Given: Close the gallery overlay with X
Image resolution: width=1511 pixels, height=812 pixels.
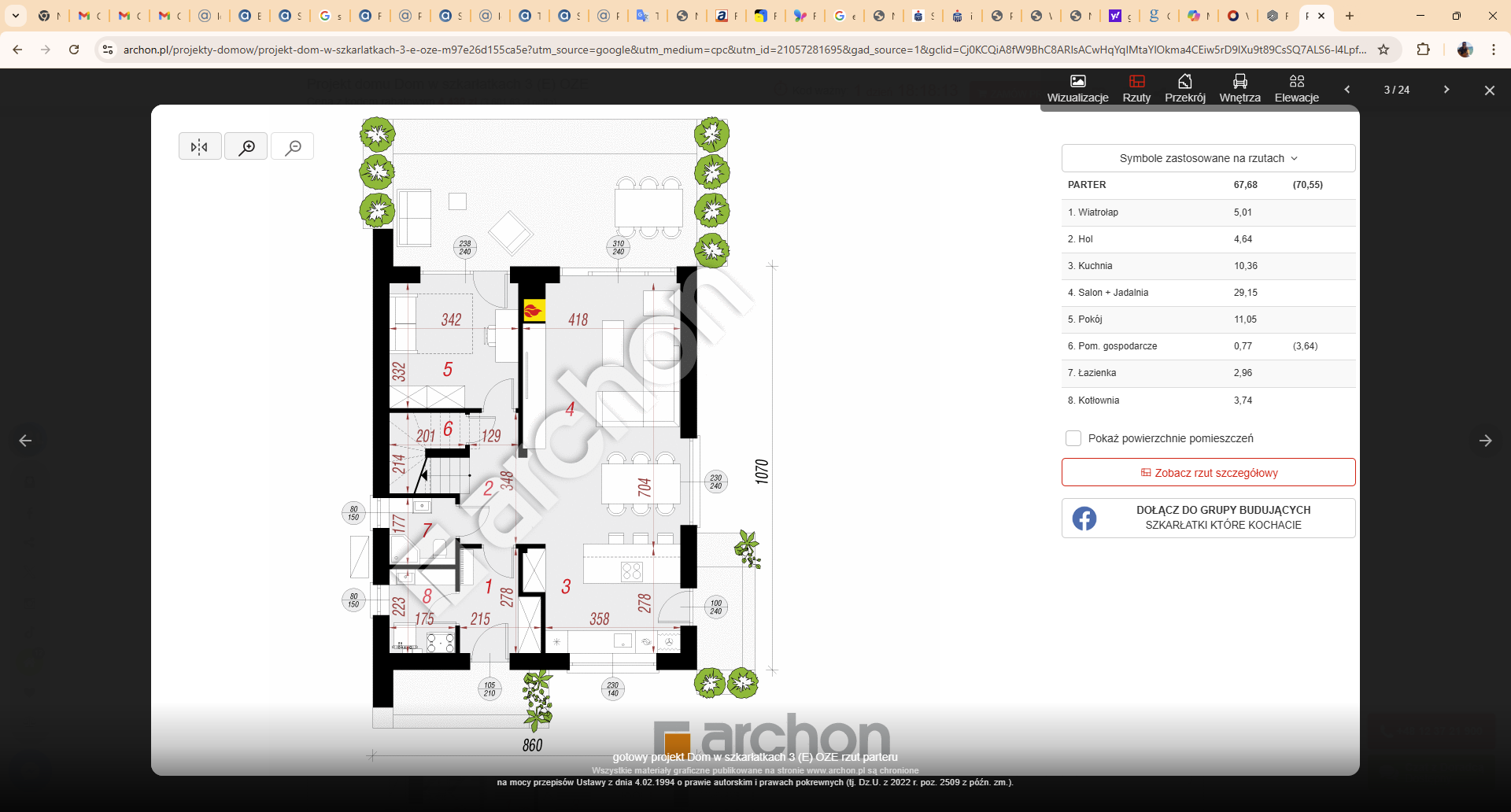Looking at the screenshot, I should click(x=1489, y=90).
